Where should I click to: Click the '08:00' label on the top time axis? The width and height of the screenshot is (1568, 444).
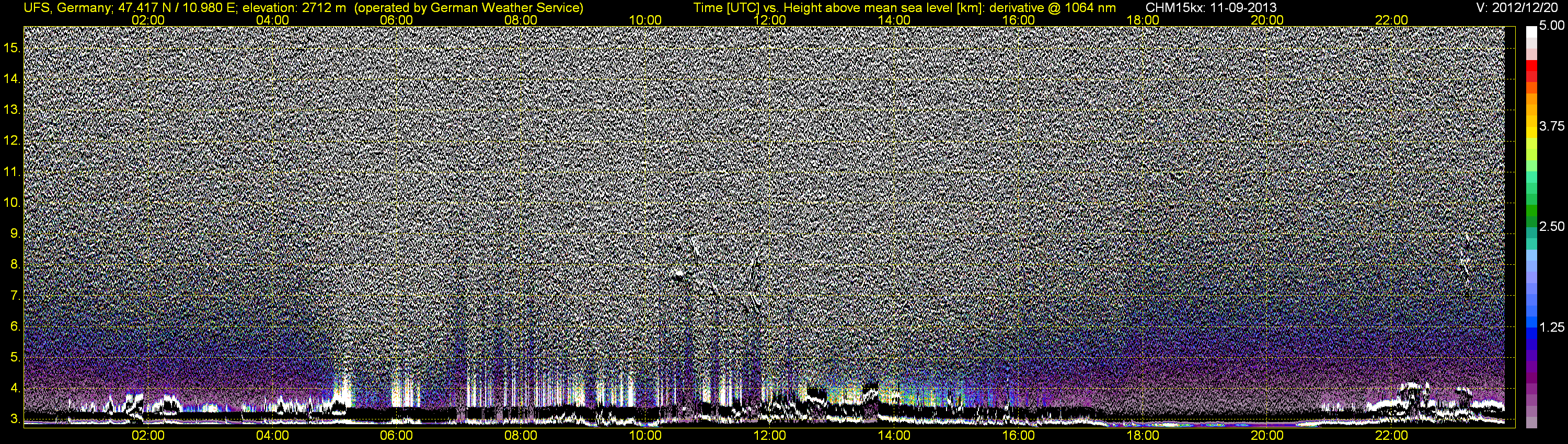[521, 20]
